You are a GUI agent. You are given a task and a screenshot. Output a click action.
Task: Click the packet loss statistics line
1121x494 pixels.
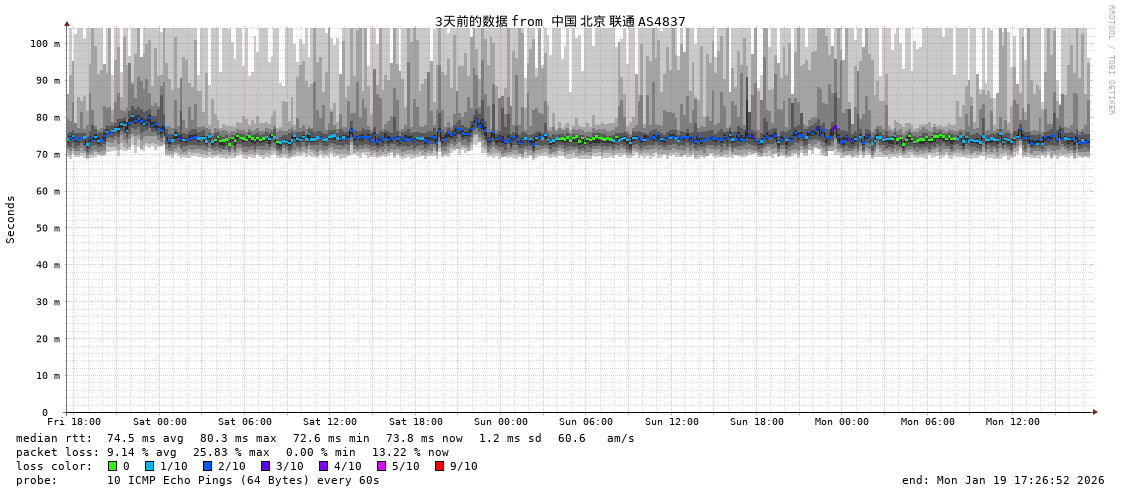(x=232, y=452)
